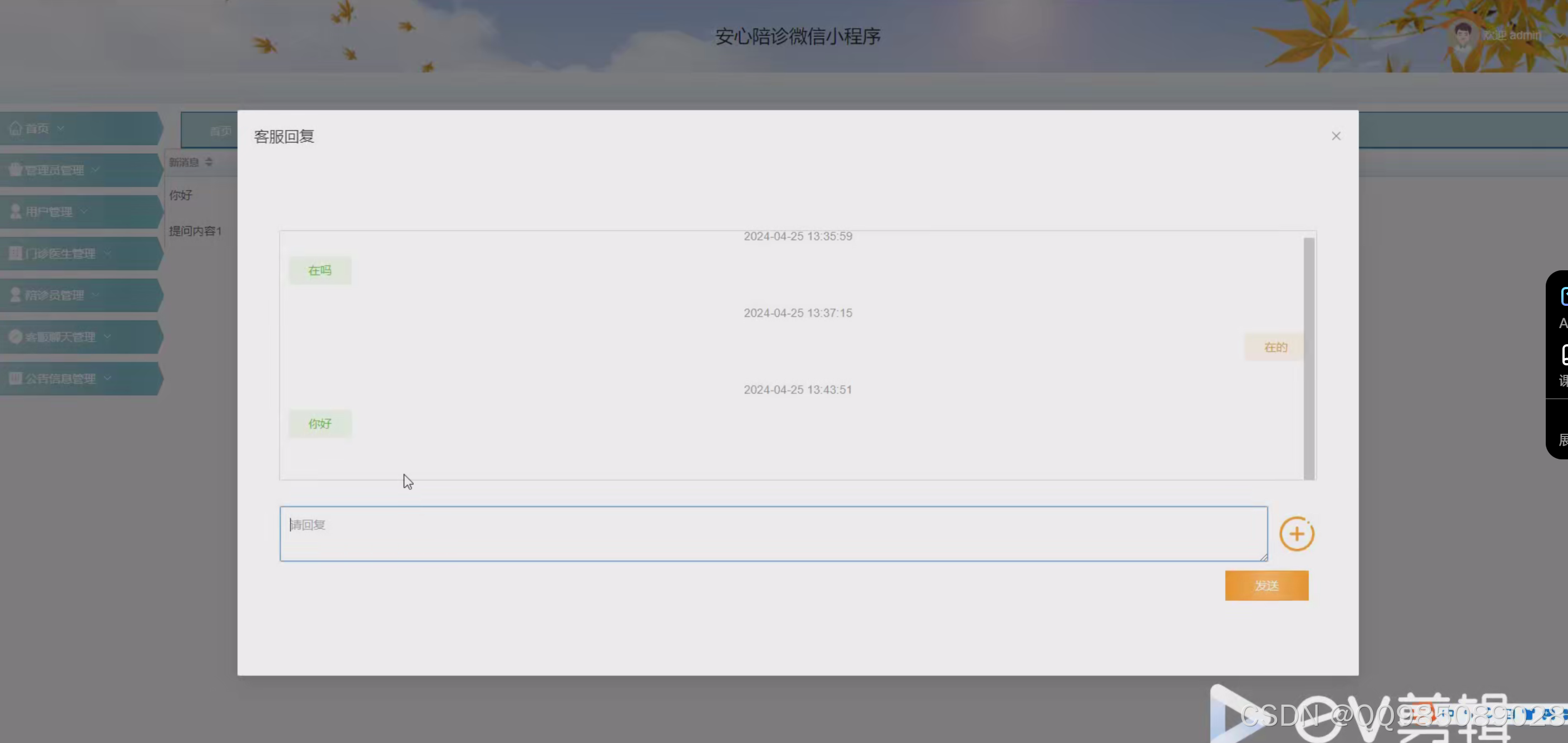1568x743 pixels.
Task: Click the user icon on 用户管理
Action: 14,211
